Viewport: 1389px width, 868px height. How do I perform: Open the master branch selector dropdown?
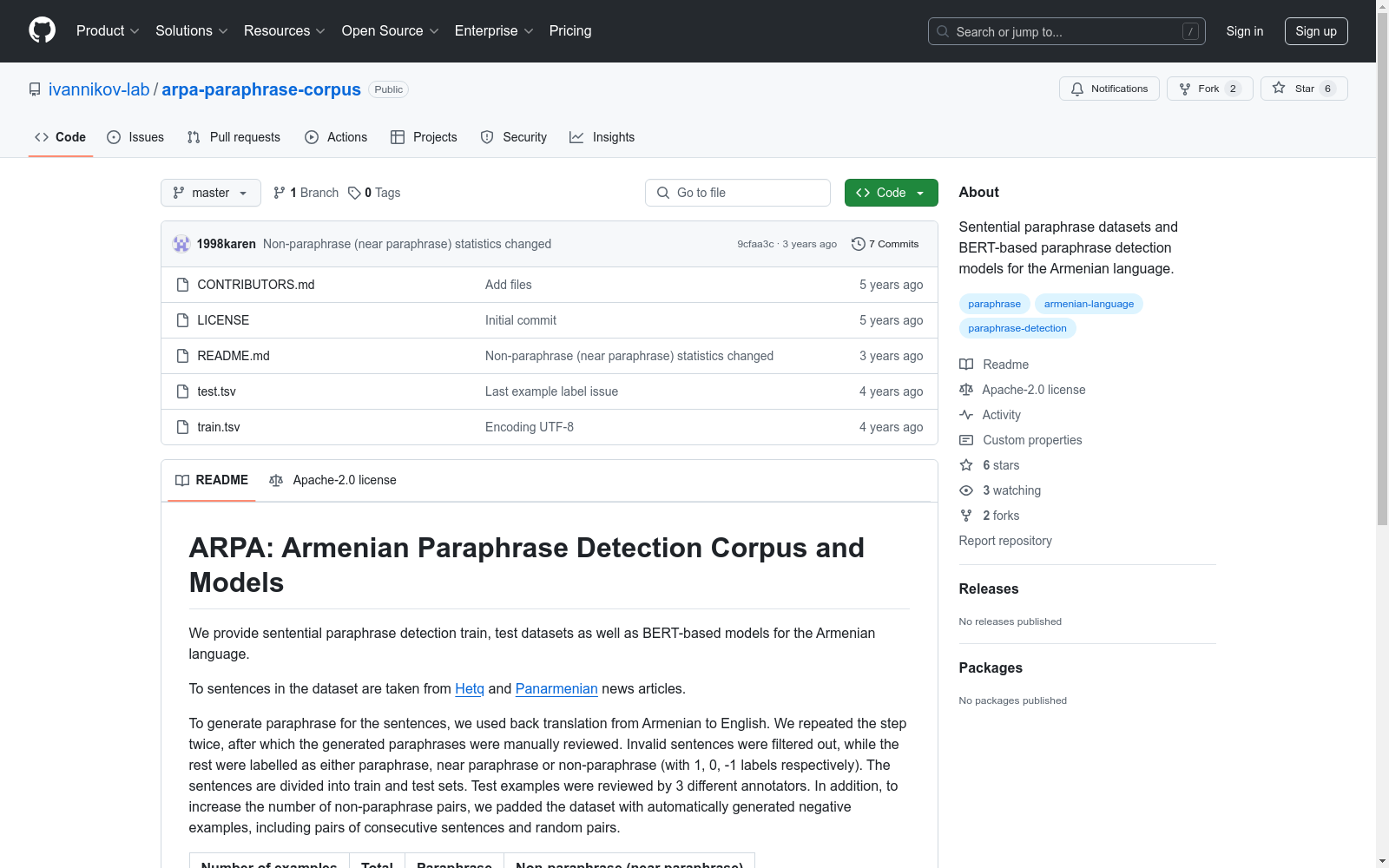click(x=211, y=193)
